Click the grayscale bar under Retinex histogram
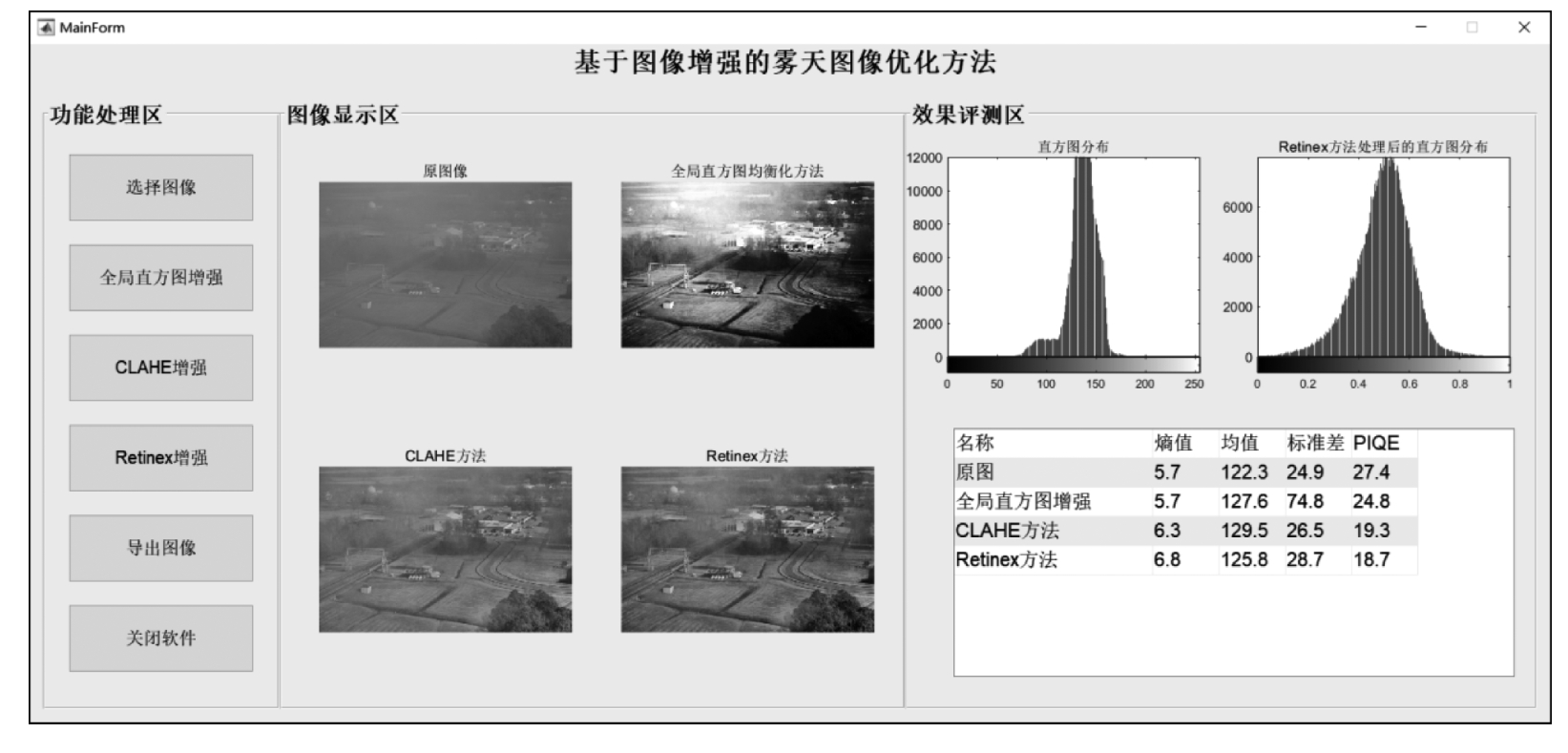The width and height of the screenshot is (1568, 753). [1384, 365]
